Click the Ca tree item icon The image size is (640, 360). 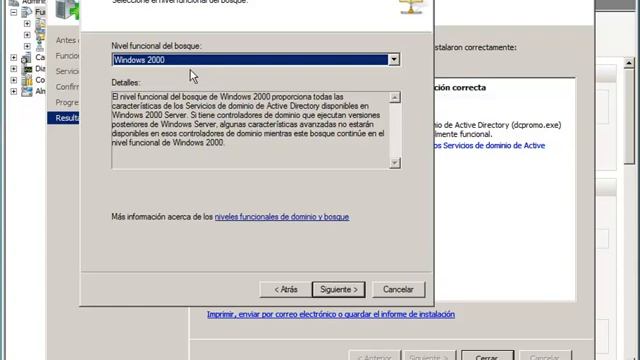[27, 58]
